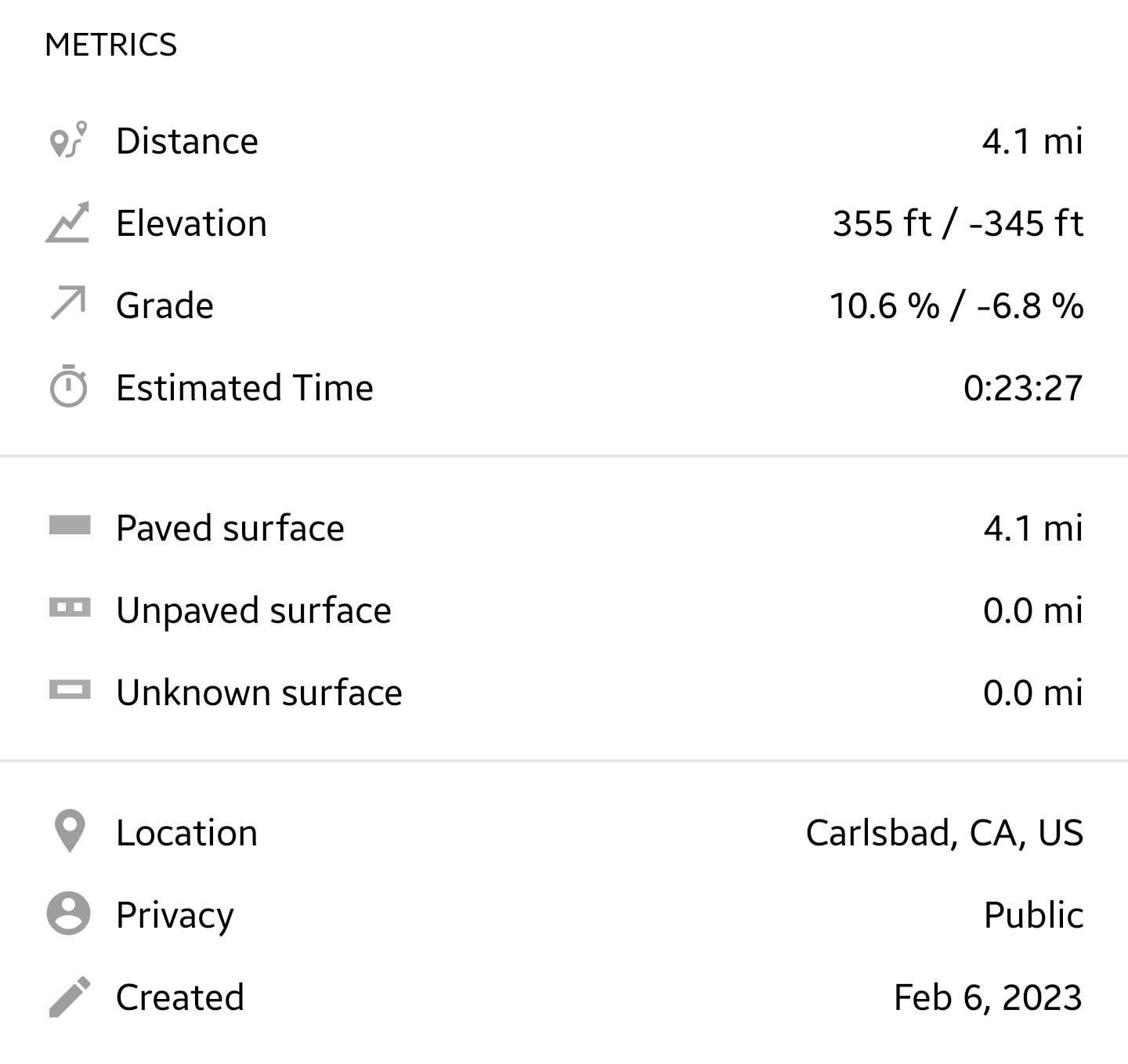Click the Location map pin icon
Screen dimensions: 1128x1064
point(70,831)
